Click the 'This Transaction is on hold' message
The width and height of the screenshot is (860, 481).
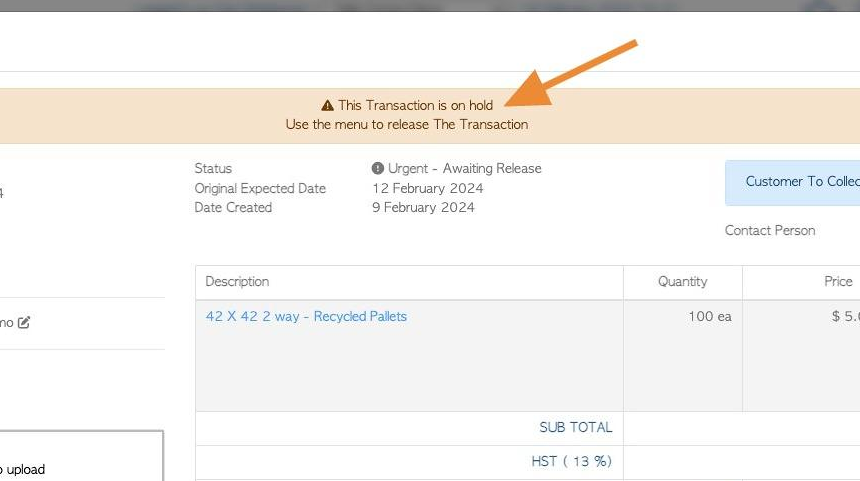pos(415,105)
